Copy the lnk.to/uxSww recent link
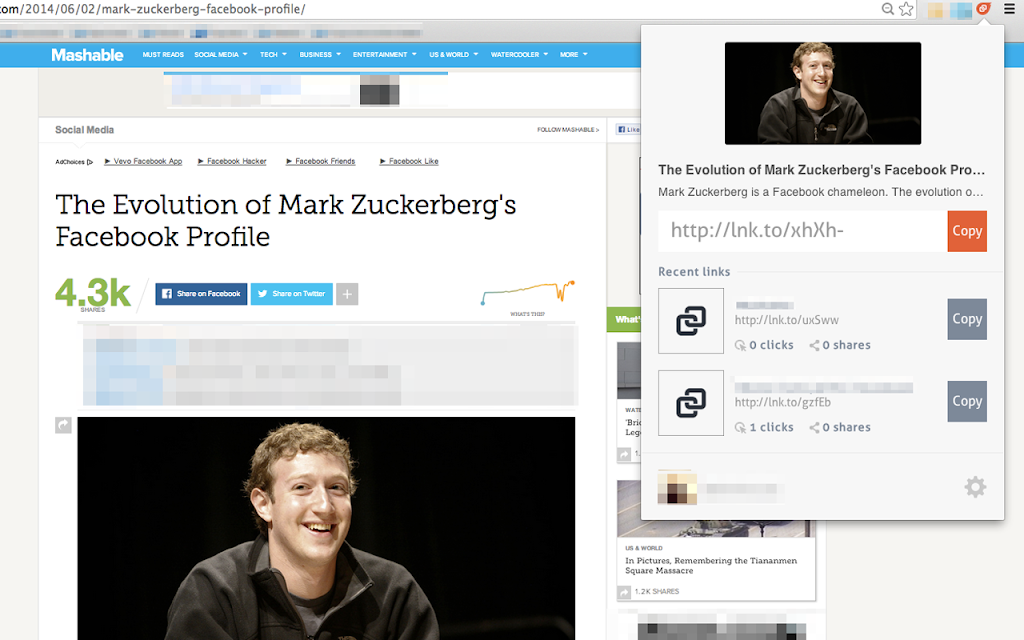1024x640 pixels. (967, 319)
